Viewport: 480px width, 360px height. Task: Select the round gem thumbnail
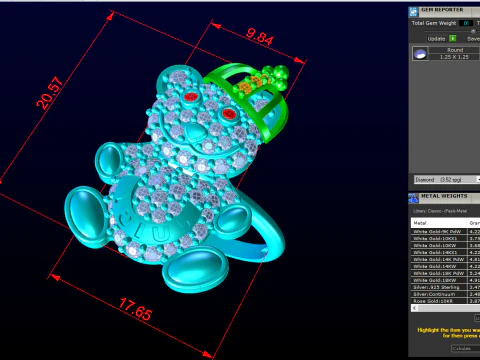point(420,53)
